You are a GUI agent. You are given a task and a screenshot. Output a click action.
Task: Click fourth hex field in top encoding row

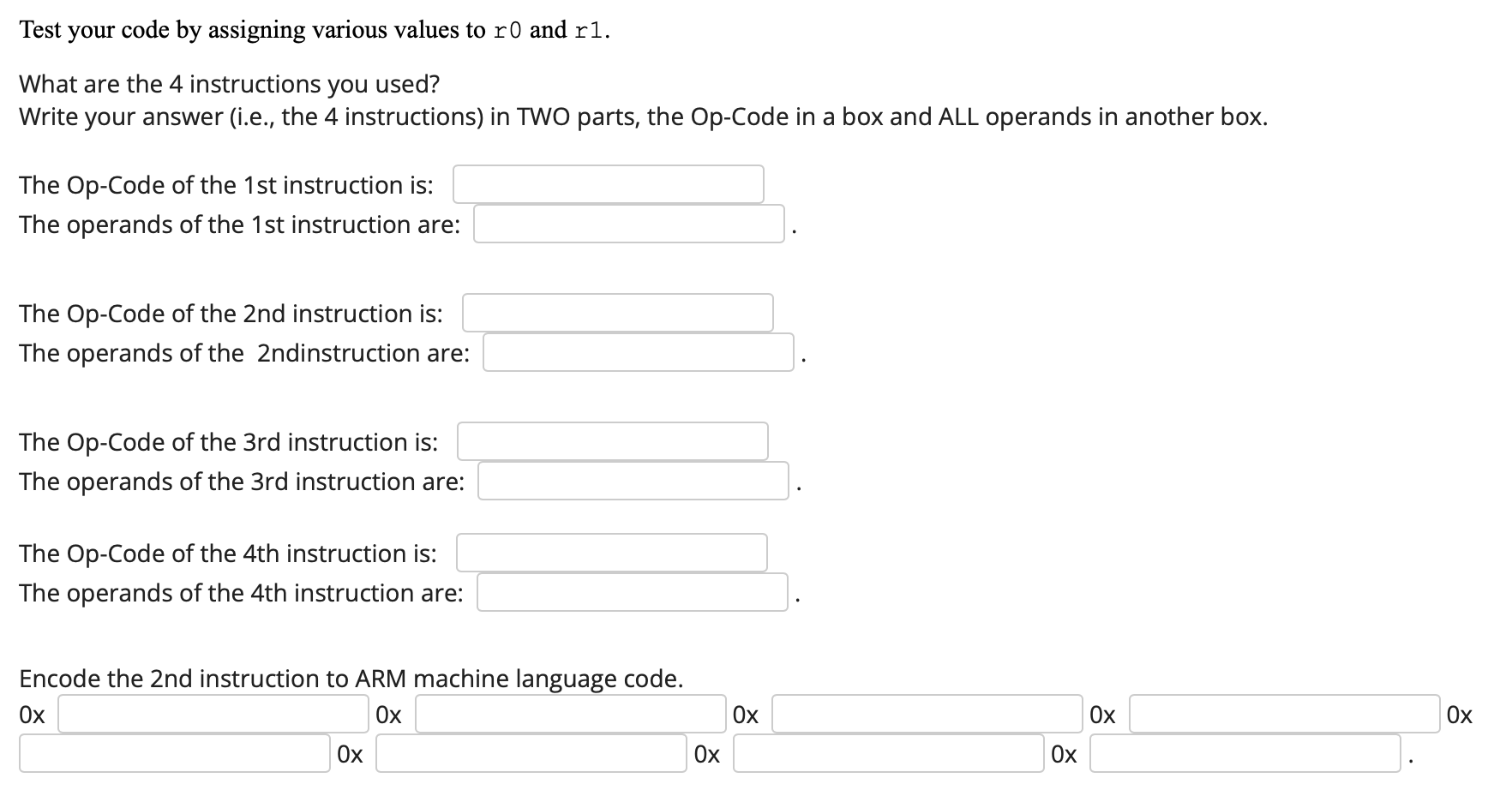pos(1283,714)
